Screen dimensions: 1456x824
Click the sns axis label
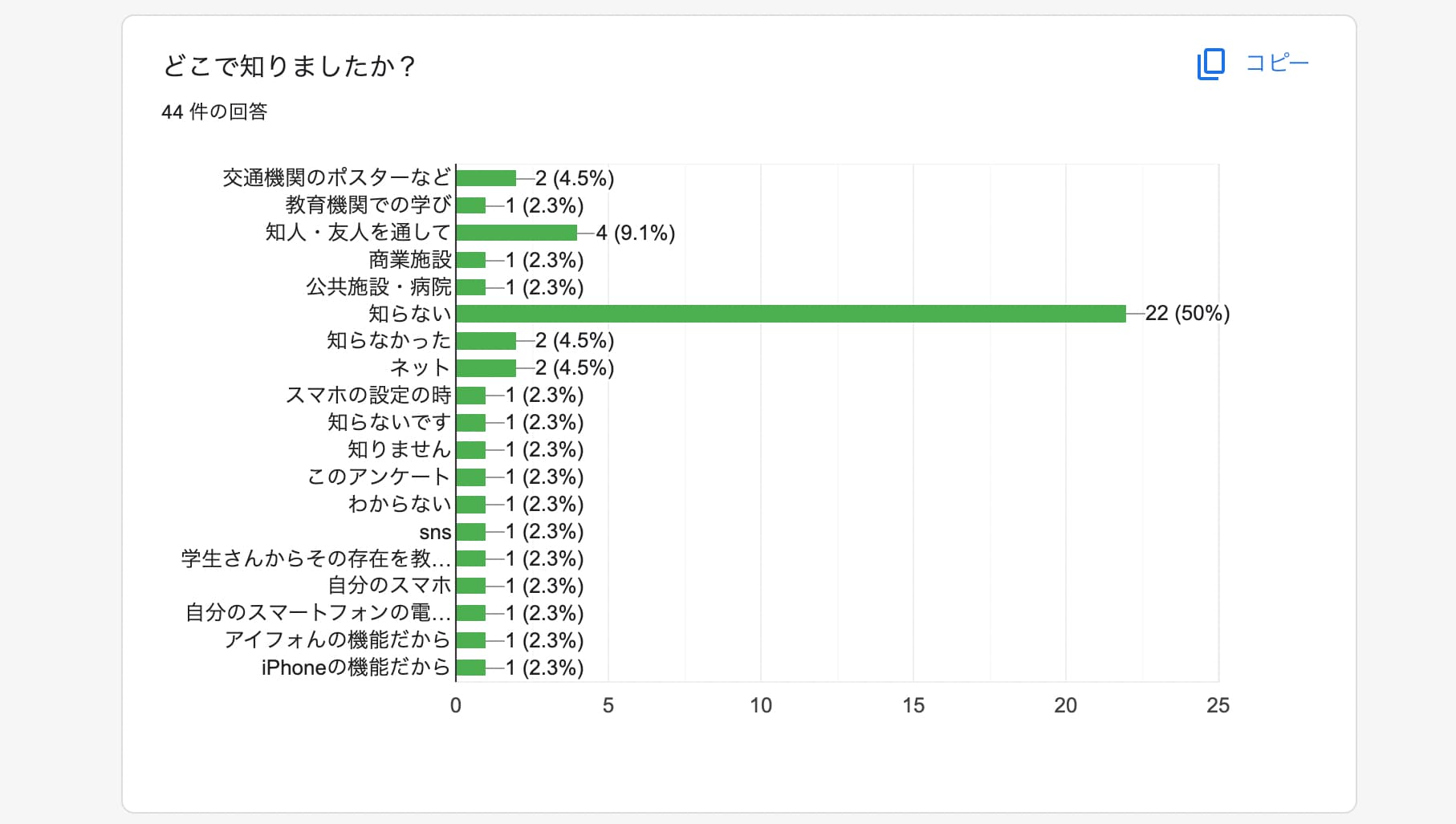[435, 532]
